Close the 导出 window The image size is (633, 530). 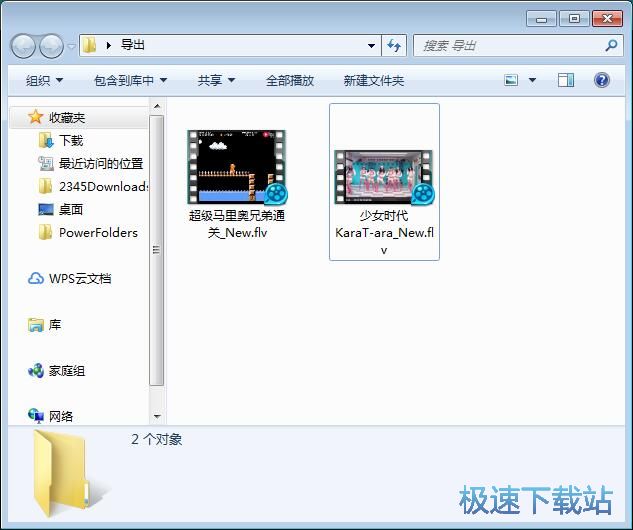point(607,19)
